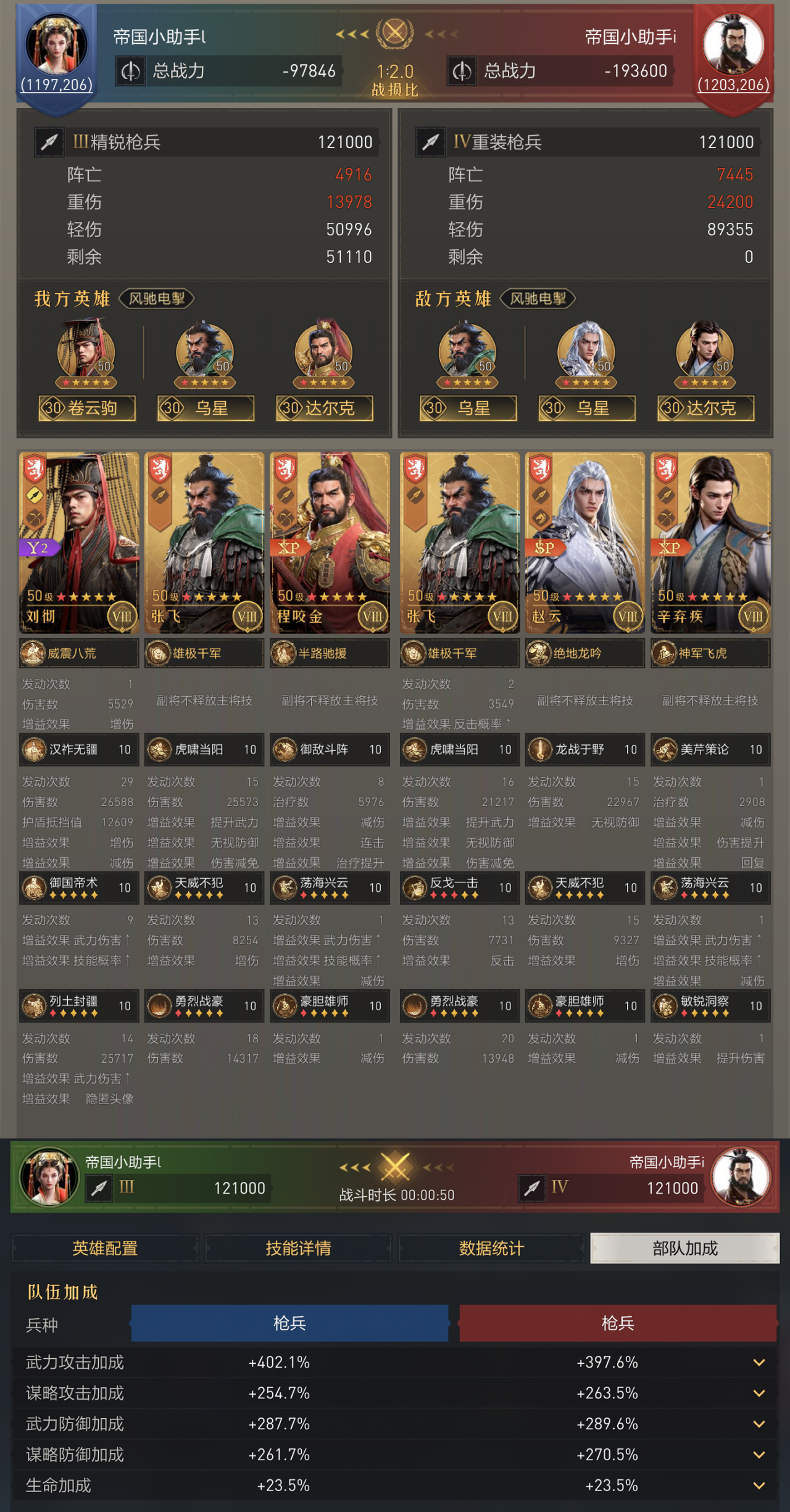This screenshot has height=1512, width=790.
Task: Tap the 卷云驹 mount button
Action: click(87, 408)
